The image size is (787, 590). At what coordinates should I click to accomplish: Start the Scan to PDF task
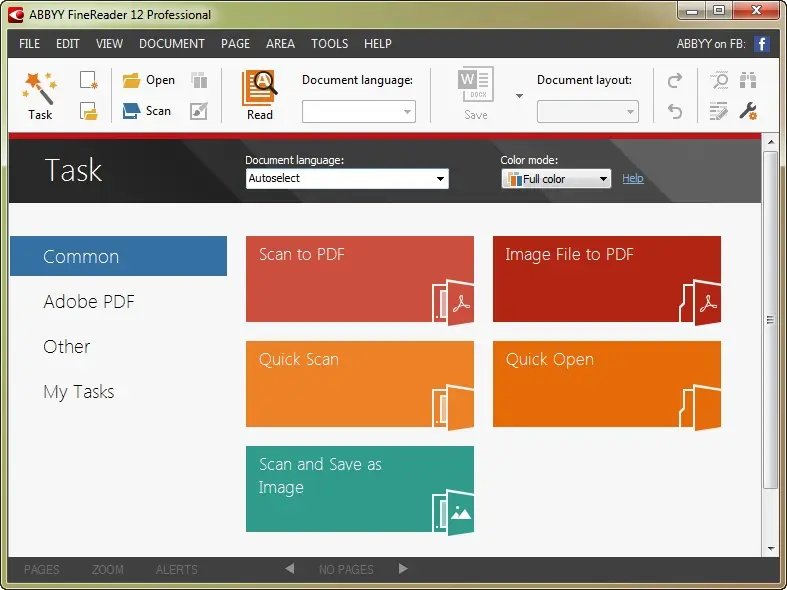pyautogui.click(x=360, y=279)
